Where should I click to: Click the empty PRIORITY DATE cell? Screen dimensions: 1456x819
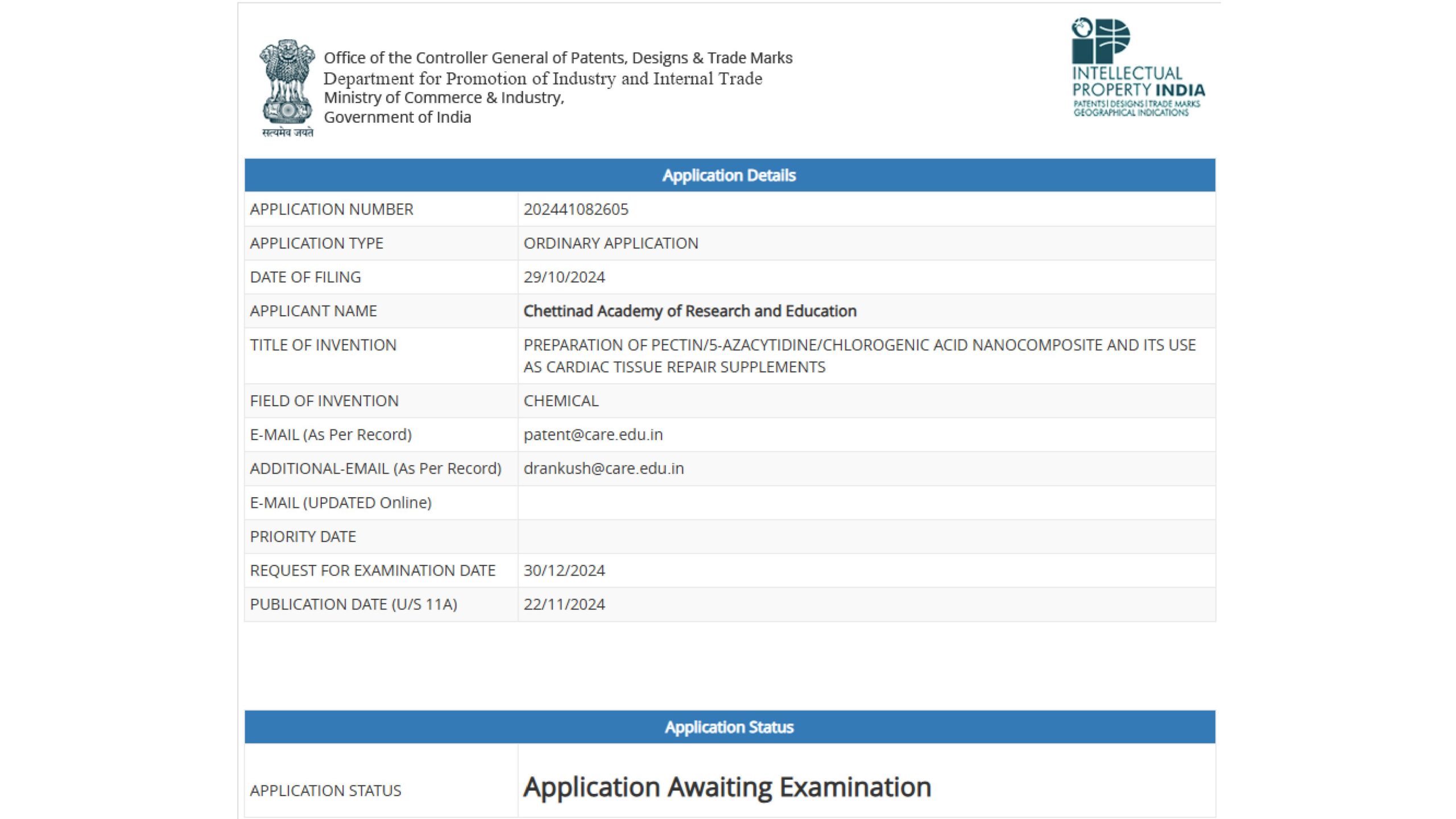tap(866, 536)
